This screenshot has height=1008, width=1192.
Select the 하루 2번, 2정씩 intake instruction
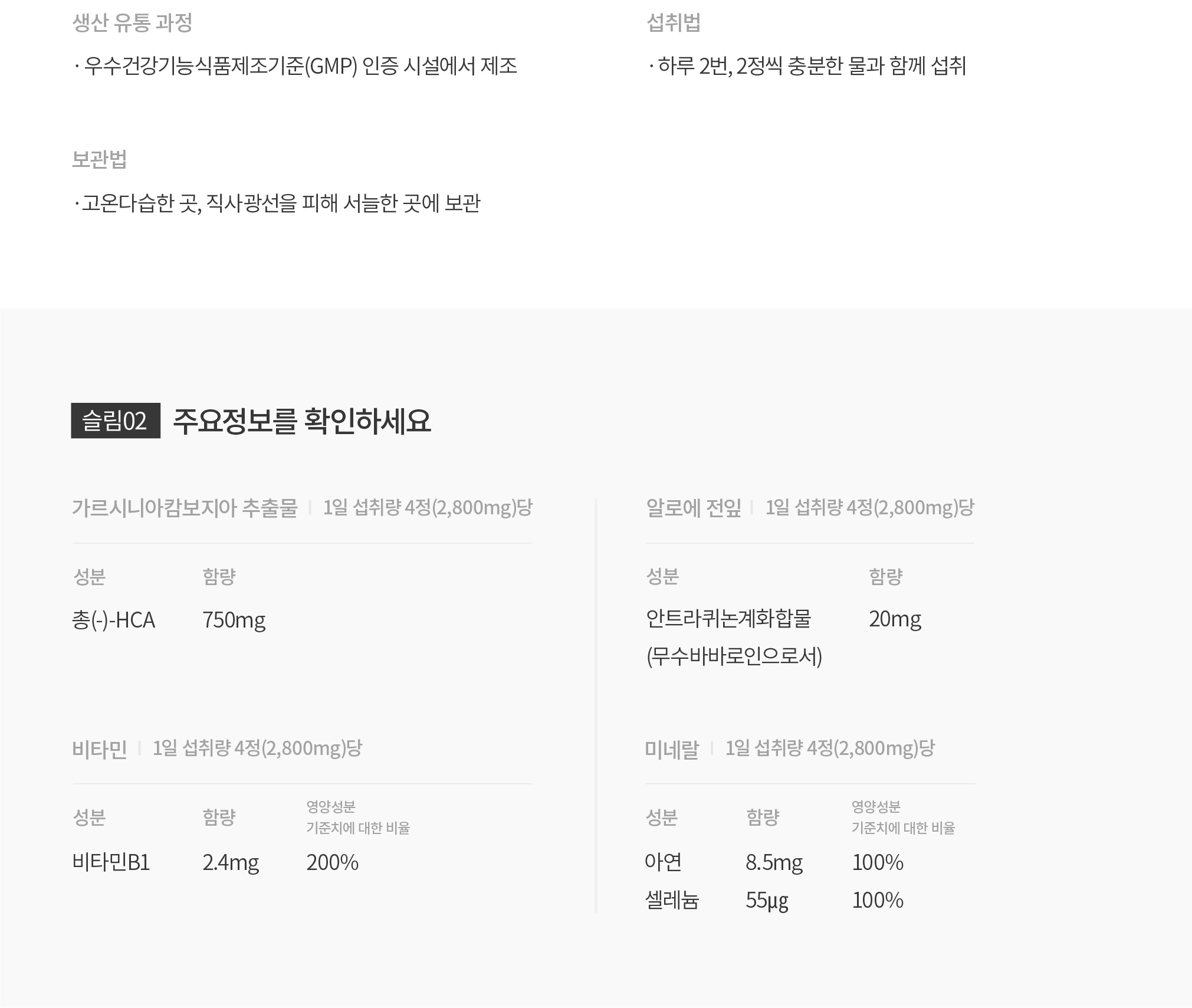pos(807,65)
